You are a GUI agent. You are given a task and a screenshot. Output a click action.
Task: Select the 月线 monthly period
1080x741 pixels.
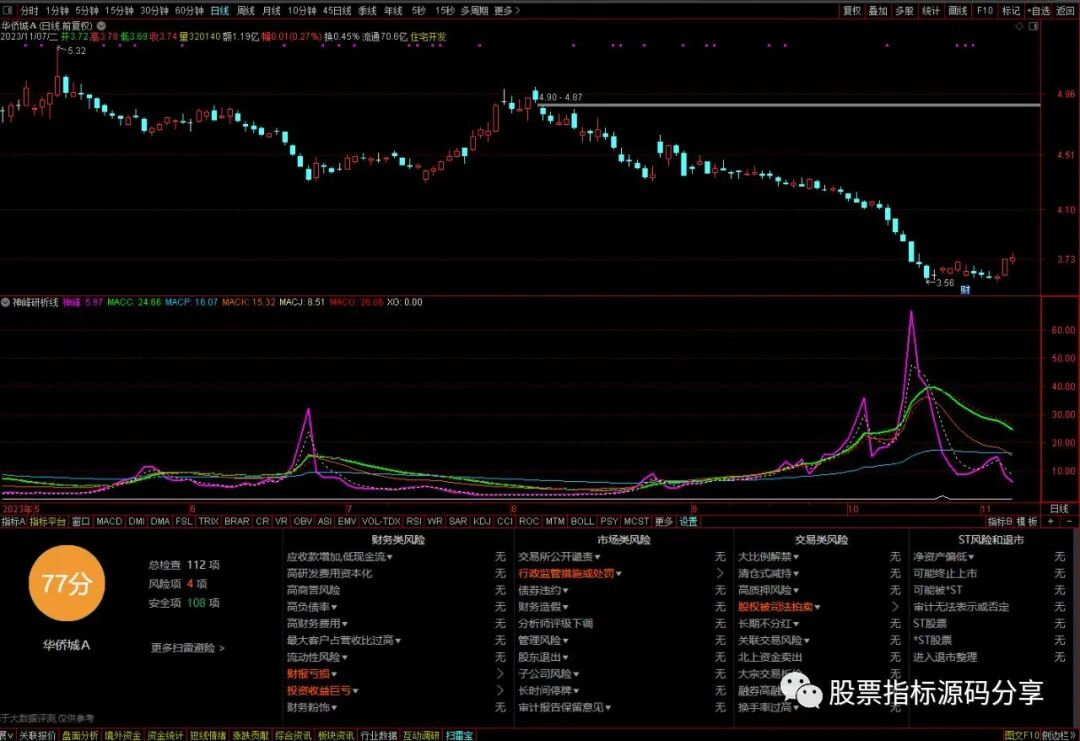(x=271, y=10)
